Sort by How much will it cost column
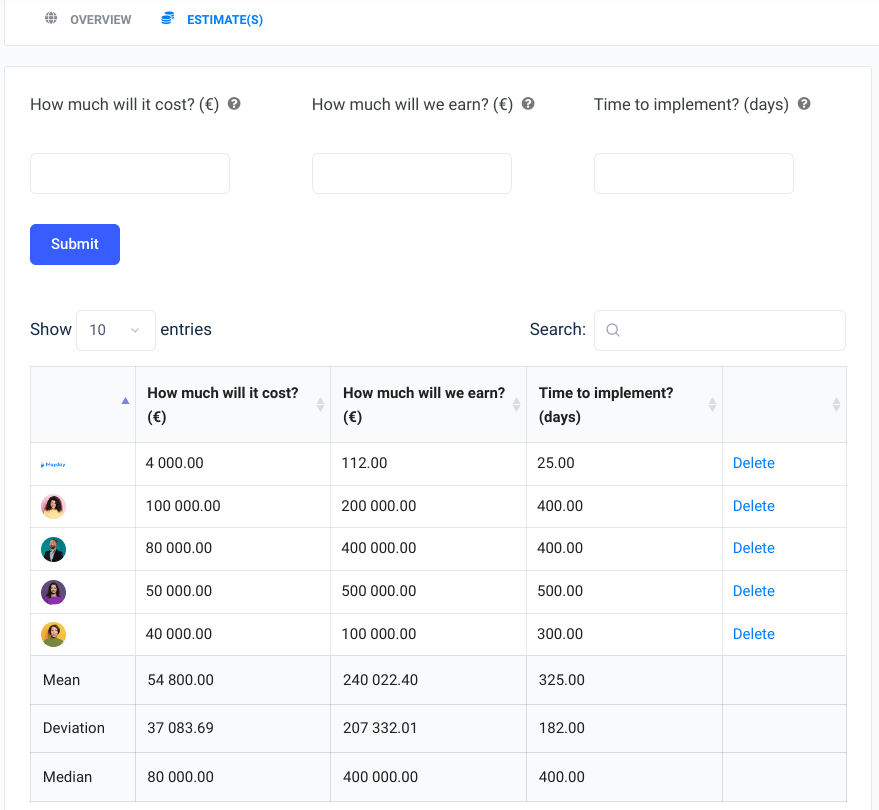Viewport: 879px width, 810px height. (x=232, y=405)
